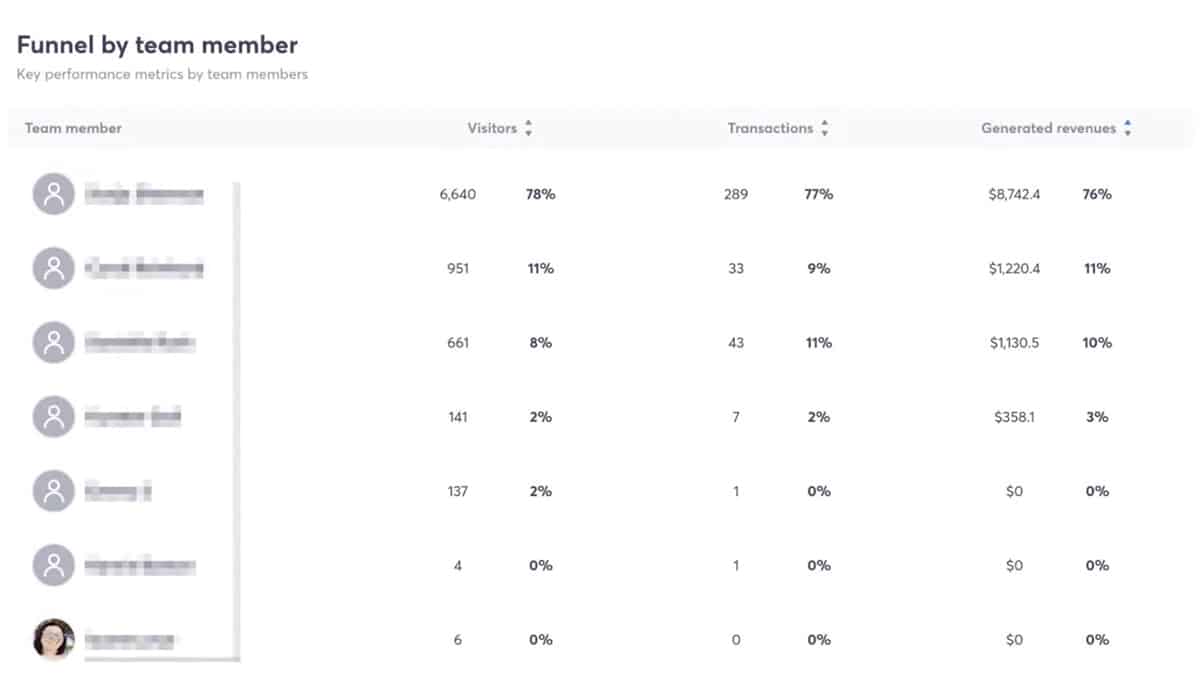
Task: Click the $1,220.4 revenue cell
Action: coord(1014,268)
